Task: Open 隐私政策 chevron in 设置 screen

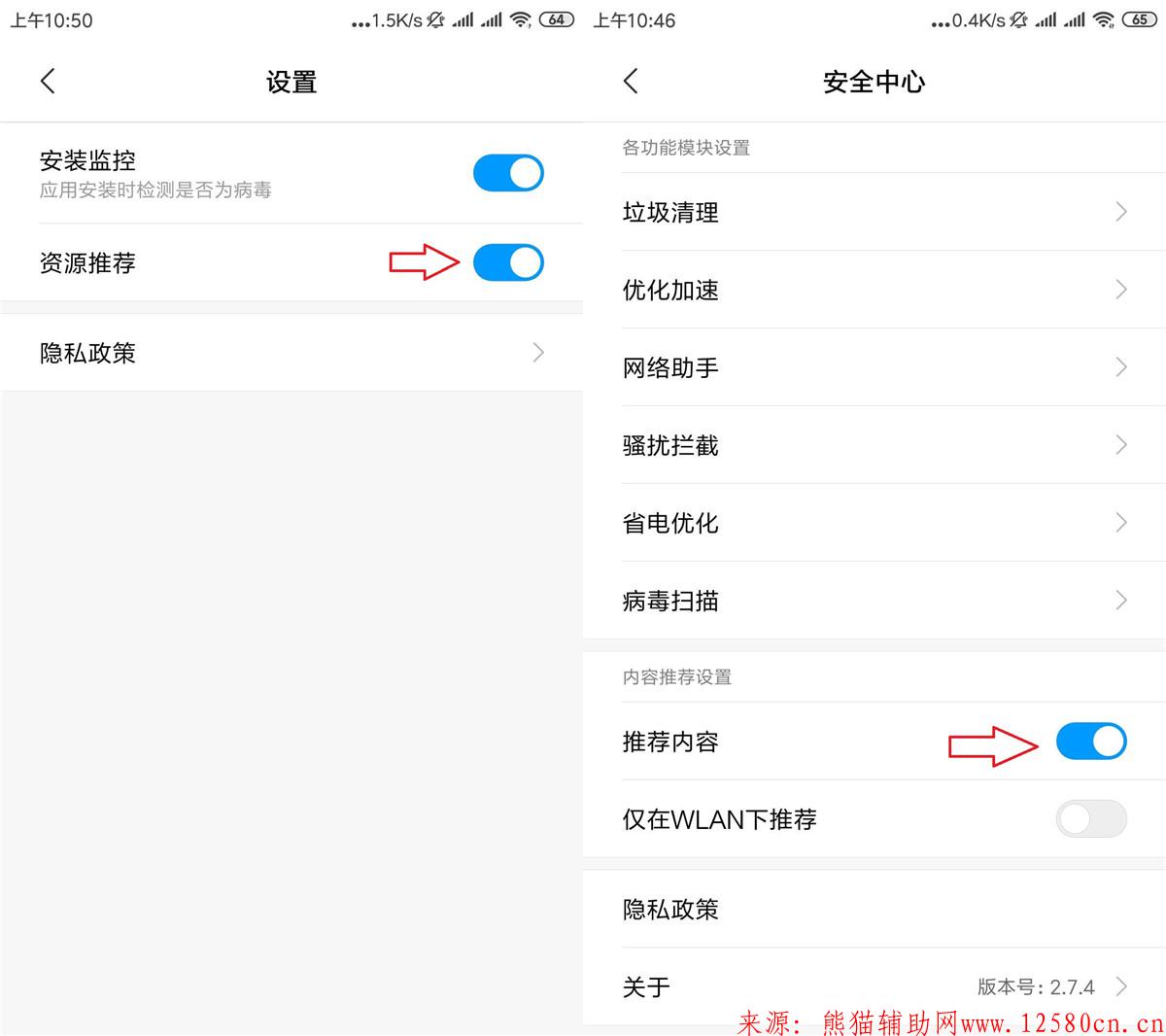Action: [x=538, y=353]
